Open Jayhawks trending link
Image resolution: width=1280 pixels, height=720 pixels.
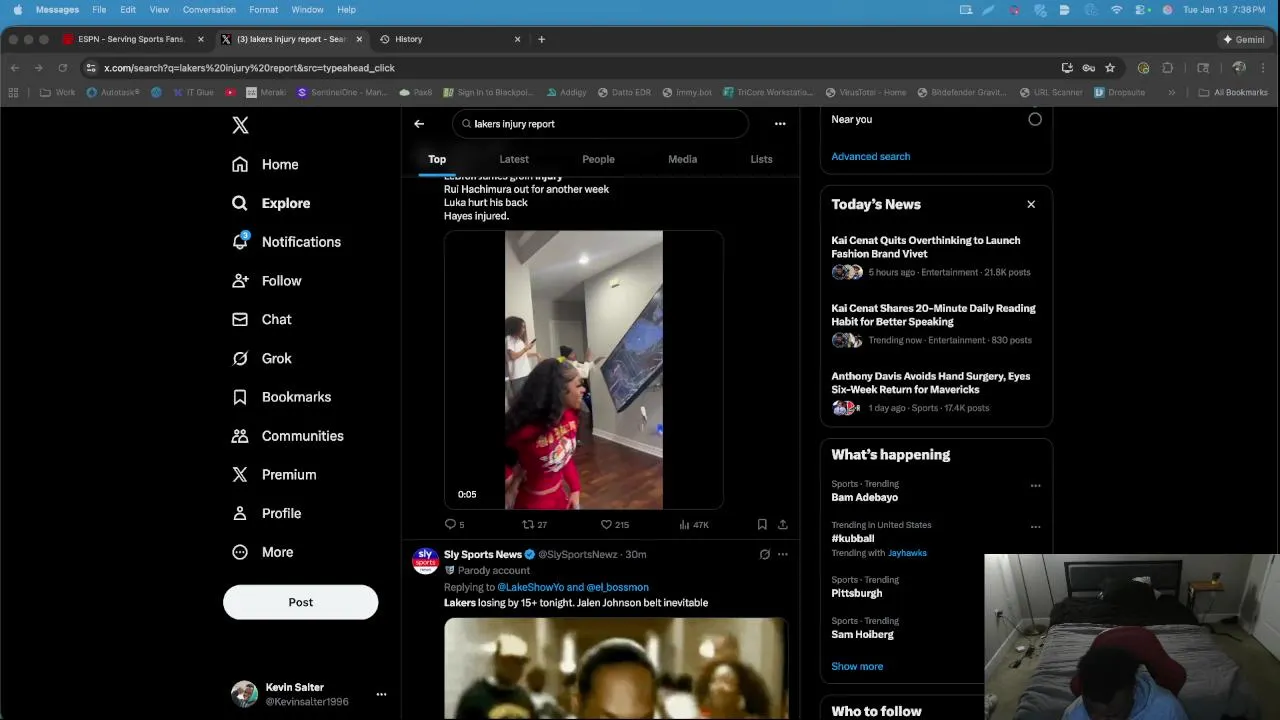[907, 553]
